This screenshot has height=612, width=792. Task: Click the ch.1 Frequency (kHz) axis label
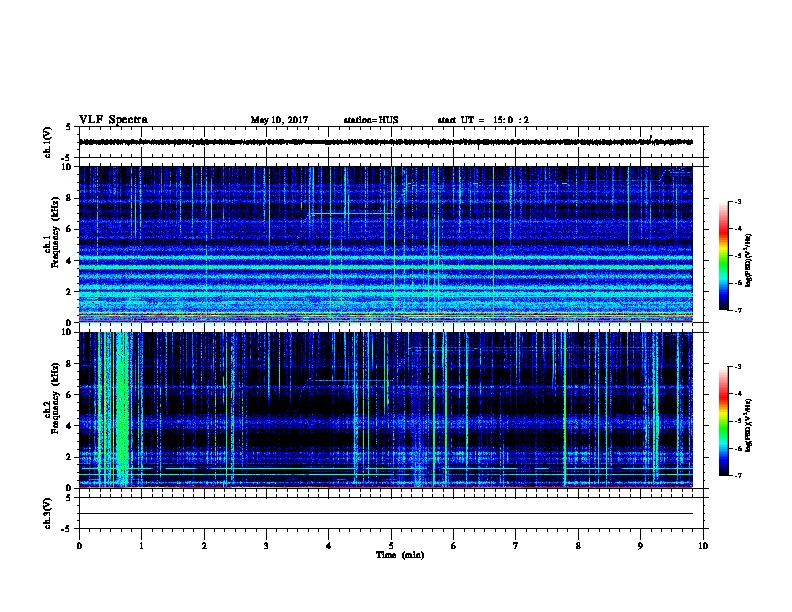[51, 232]
